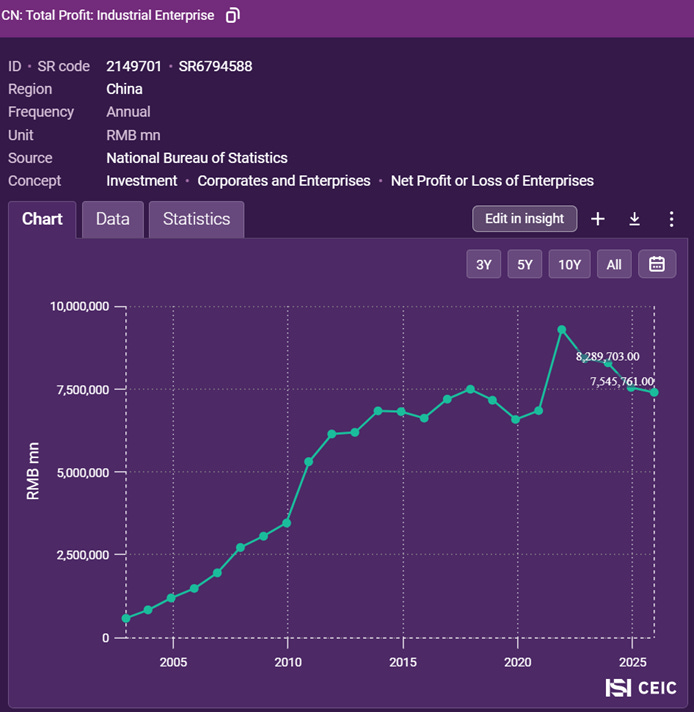Viewport: 694px width, 712px height.
Task: Click the data point above 2010
Action: (287, 523)
